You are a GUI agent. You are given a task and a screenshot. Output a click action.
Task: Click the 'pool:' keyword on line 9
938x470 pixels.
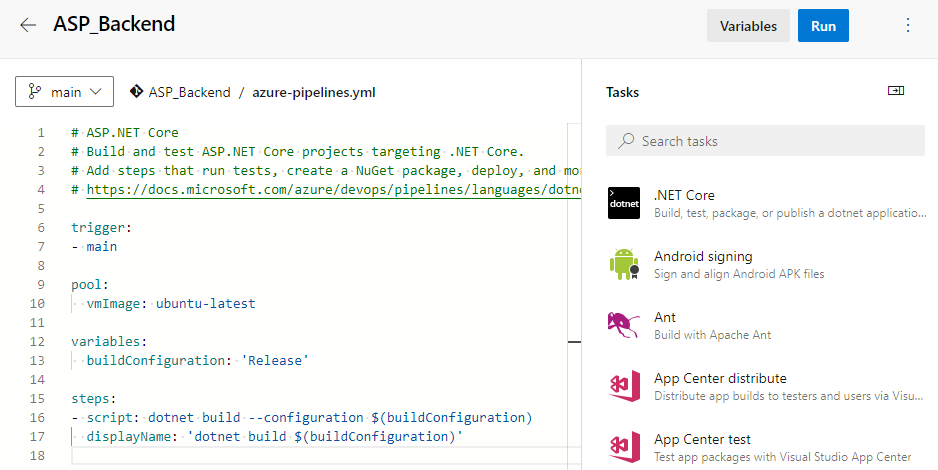coord(90,284)
